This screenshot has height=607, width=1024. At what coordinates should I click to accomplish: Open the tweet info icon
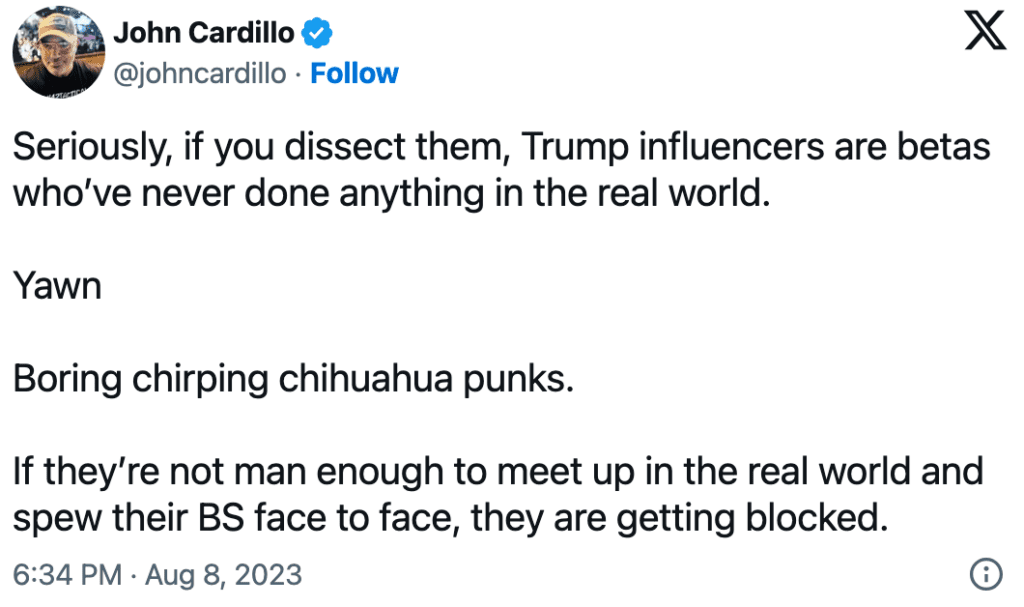pos(986,574)
